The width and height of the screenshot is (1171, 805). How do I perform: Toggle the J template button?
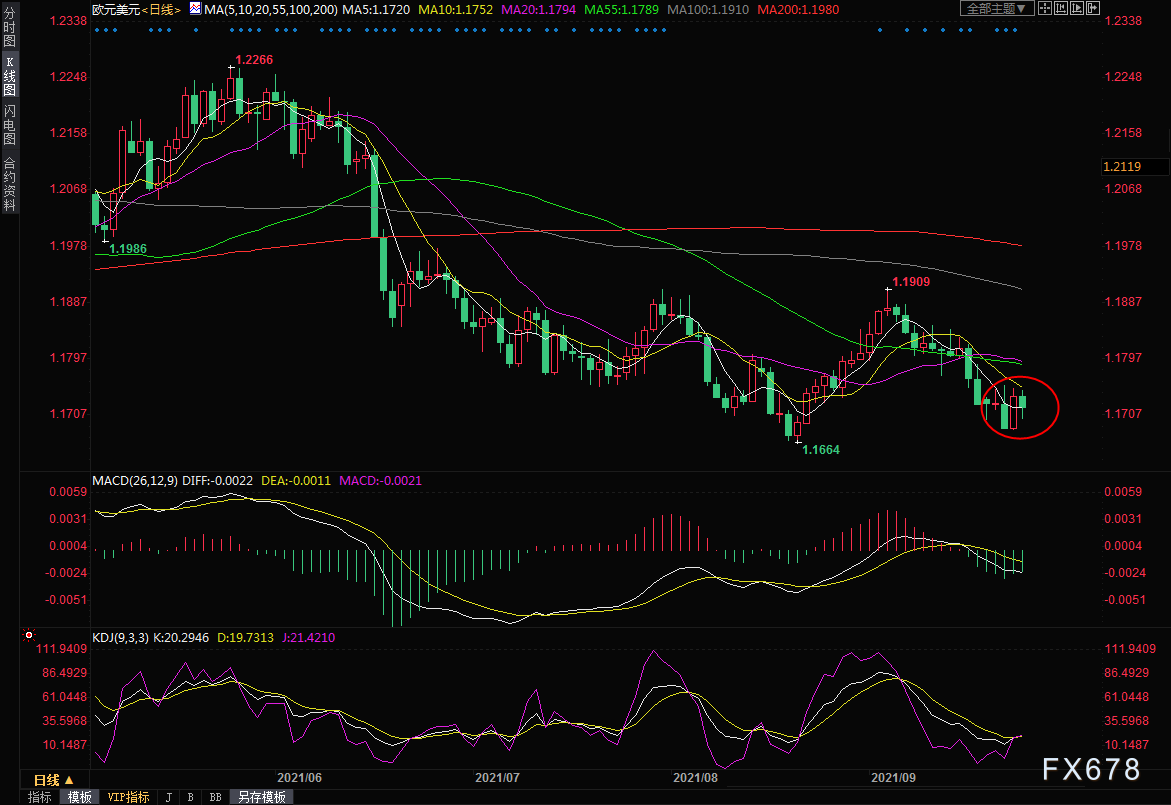point(167,797)
